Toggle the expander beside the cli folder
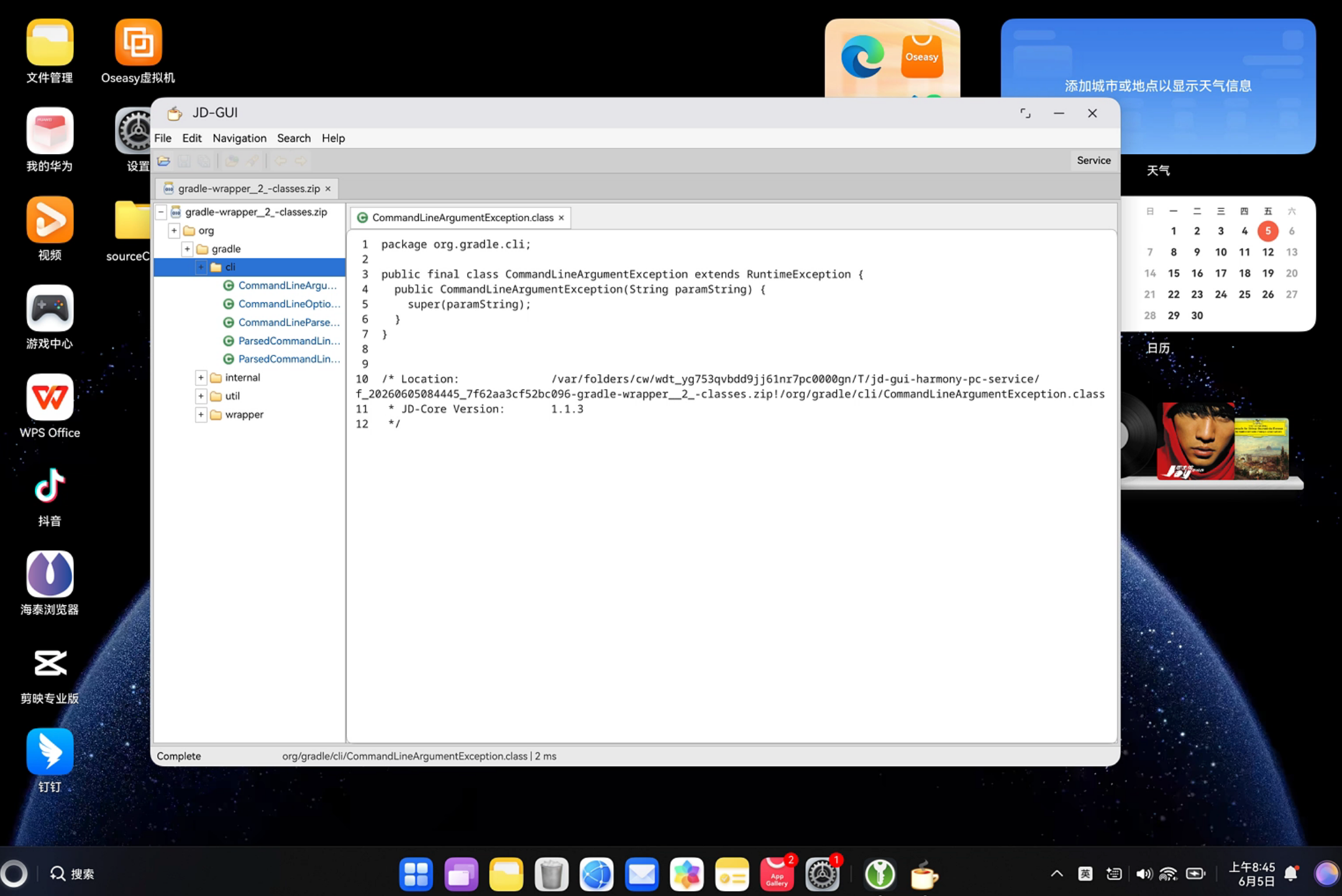Image resolution: width=1342 pixels, height=896 pixels. click(x=201, y=267)
